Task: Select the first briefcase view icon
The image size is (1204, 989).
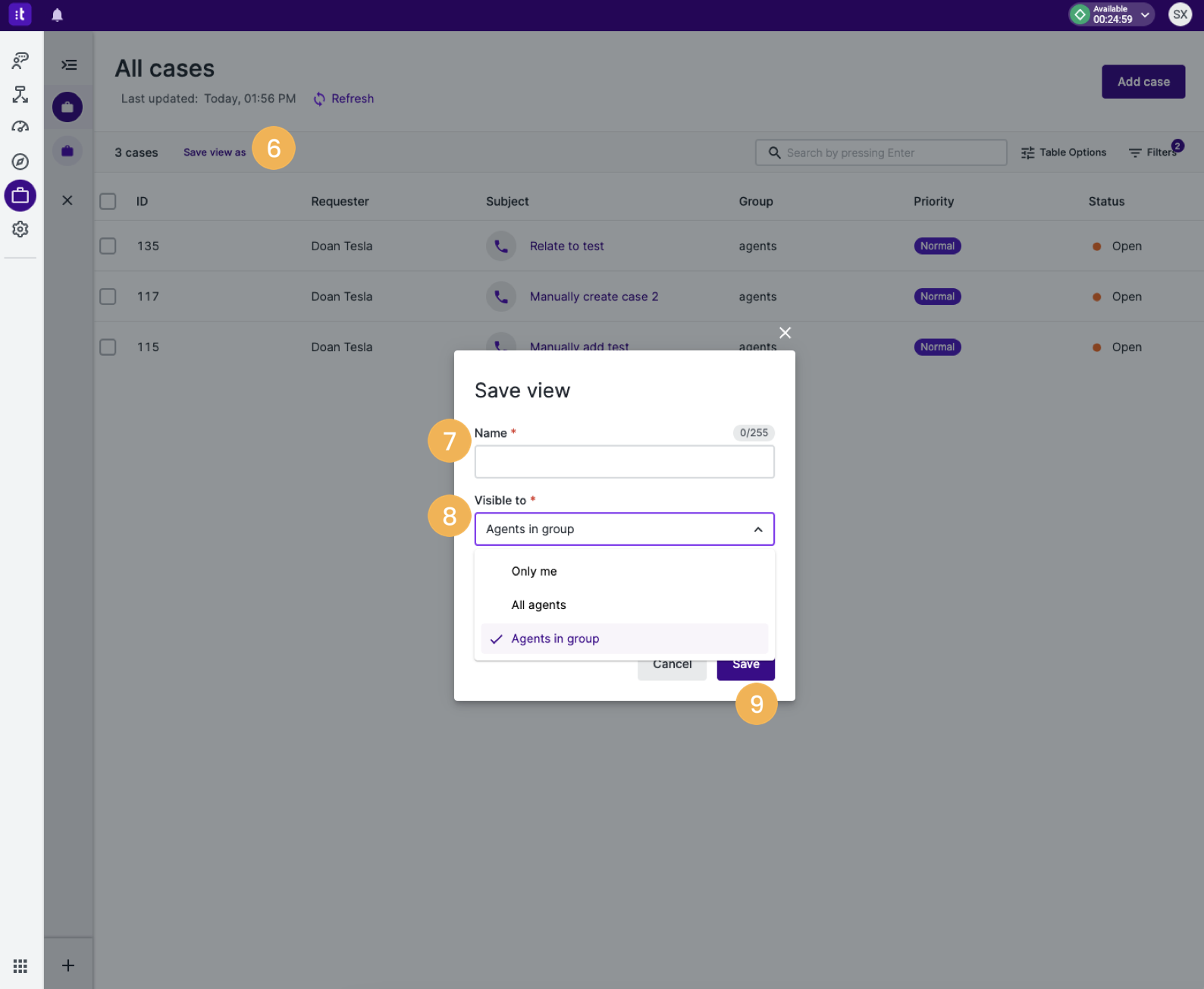Action: tap(67, 107)
